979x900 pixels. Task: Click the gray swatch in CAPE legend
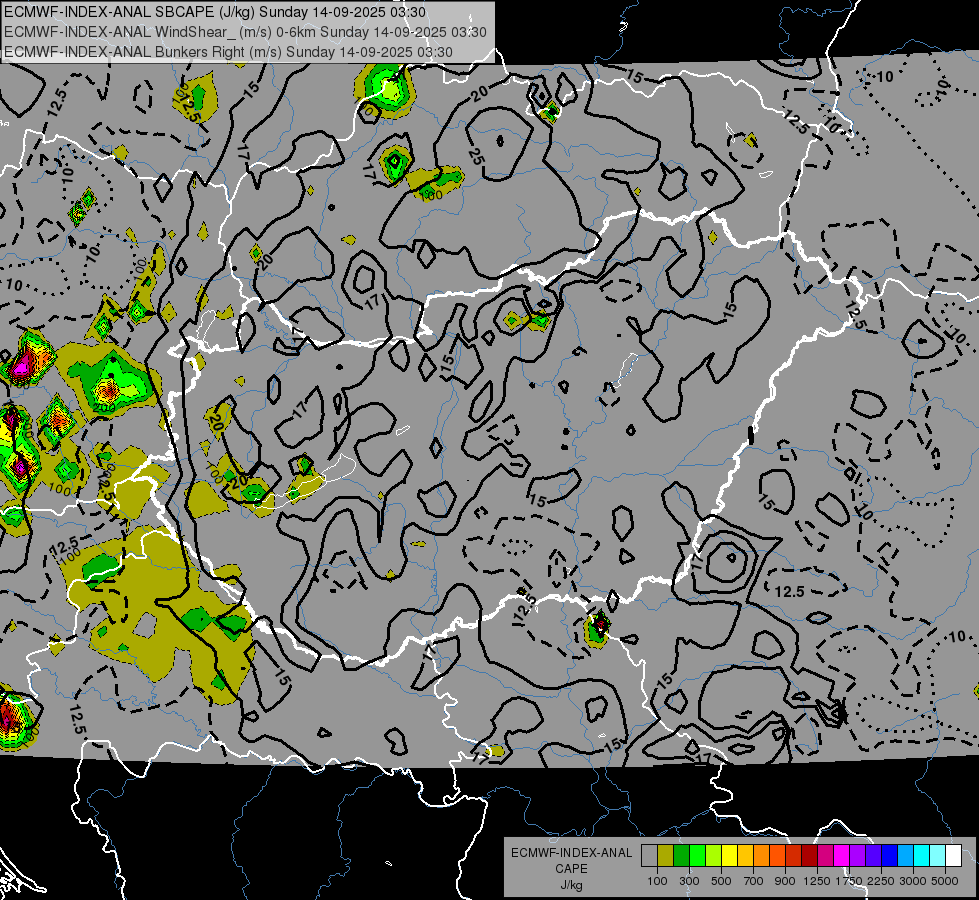tap(649, 856)
